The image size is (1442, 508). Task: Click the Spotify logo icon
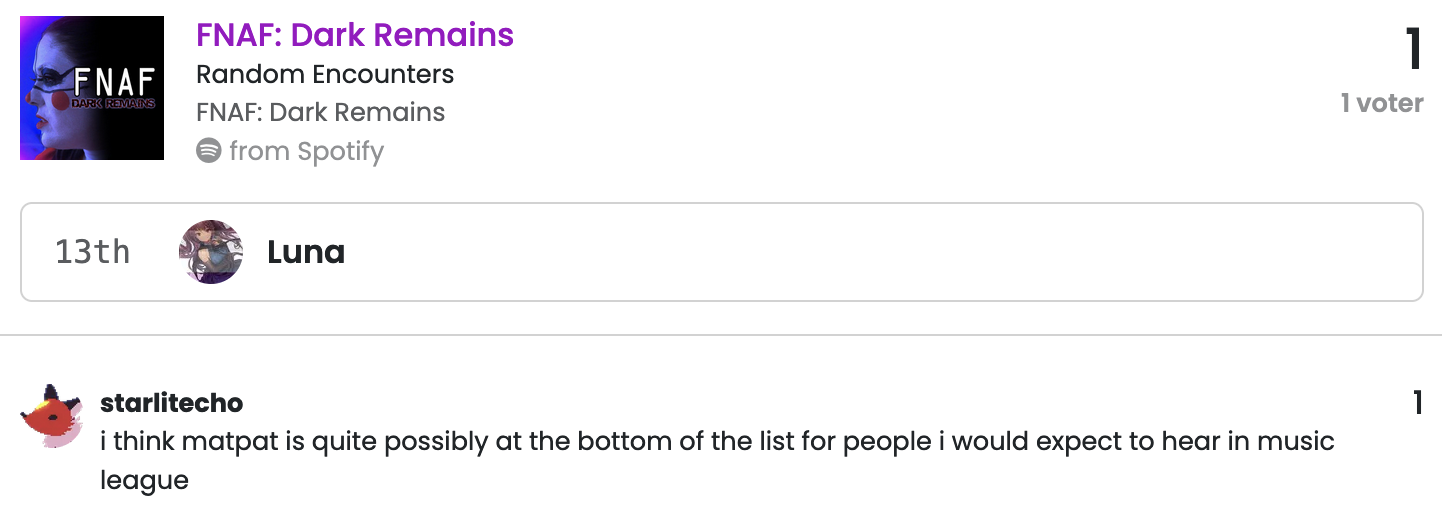click(x=208, y=151)
